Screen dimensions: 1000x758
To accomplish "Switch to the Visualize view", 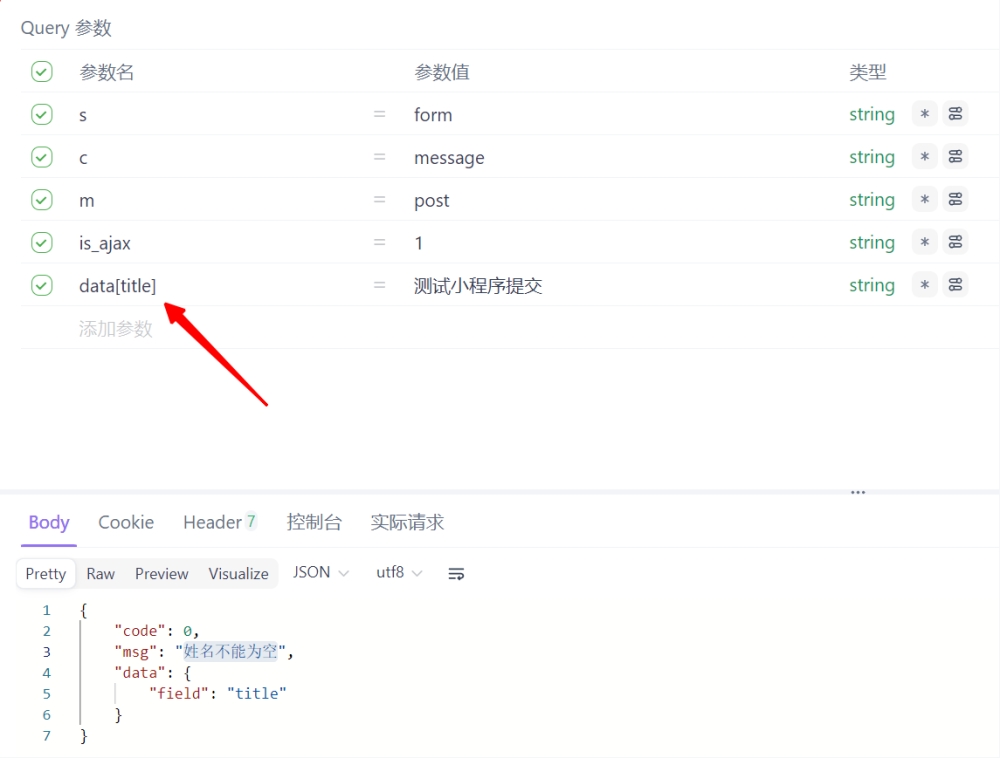I will (x=238, y=574).
